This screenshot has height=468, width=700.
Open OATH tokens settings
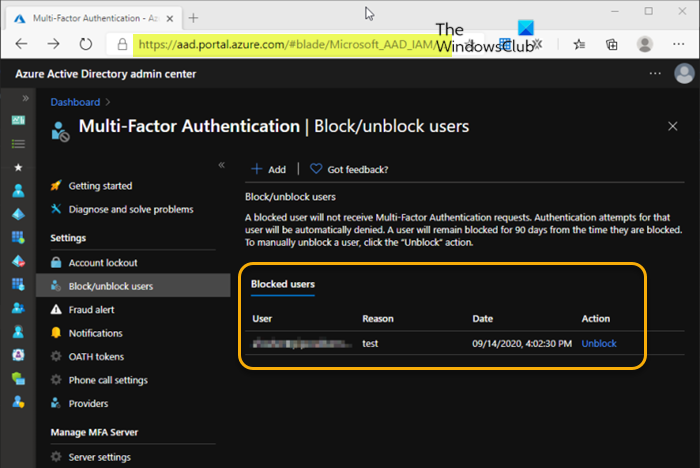96,356
